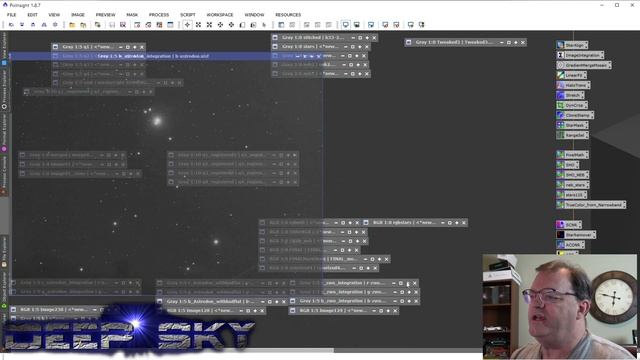Select the StarMask process icon
The image size is (640, 360).
[x=572, y=125]
